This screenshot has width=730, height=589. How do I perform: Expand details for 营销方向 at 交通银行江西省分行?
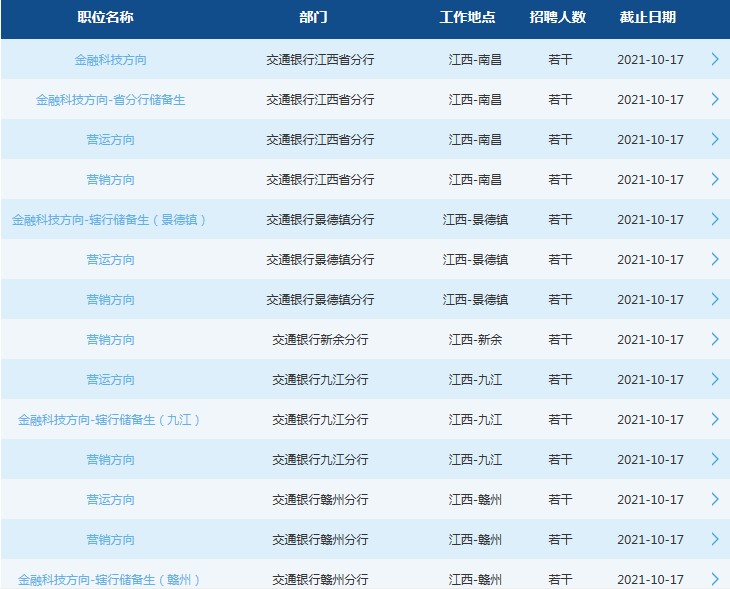click(x=715, y=179)
